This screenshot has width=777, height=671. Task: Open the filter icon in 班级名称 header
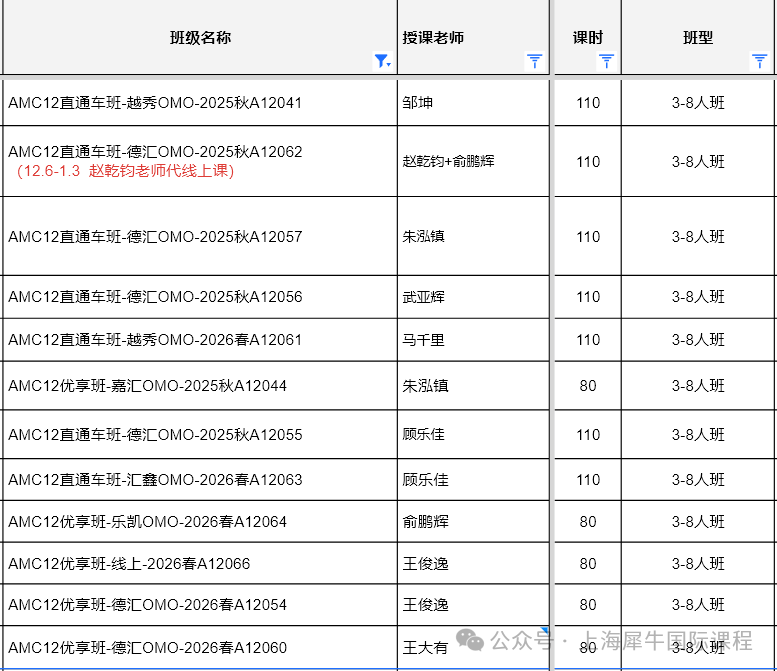pos(382,61)
